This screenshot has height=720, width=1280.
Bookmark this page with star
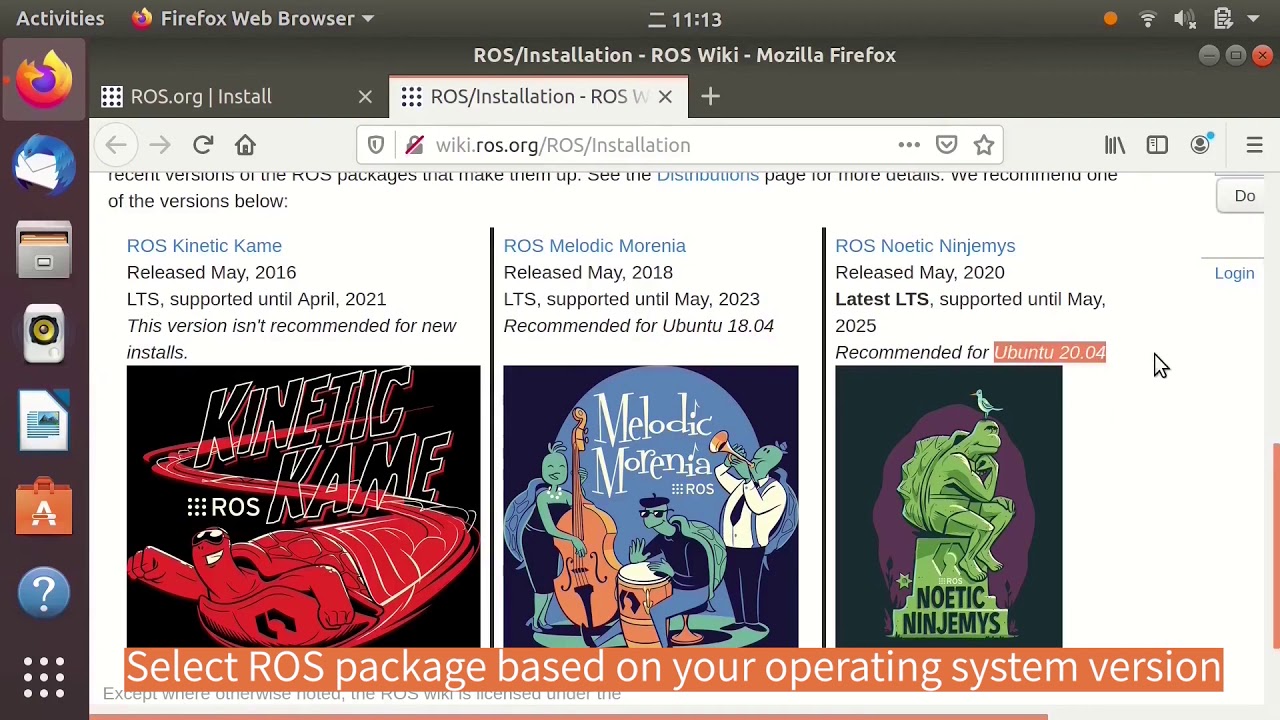[984, 145]
